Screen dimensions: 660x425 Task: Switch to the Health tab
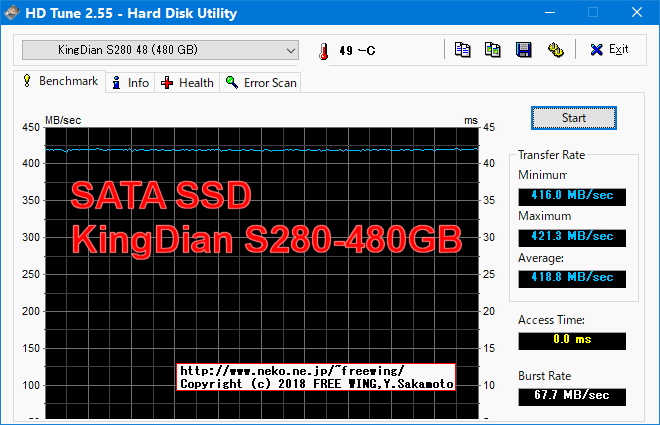point(187,82)
